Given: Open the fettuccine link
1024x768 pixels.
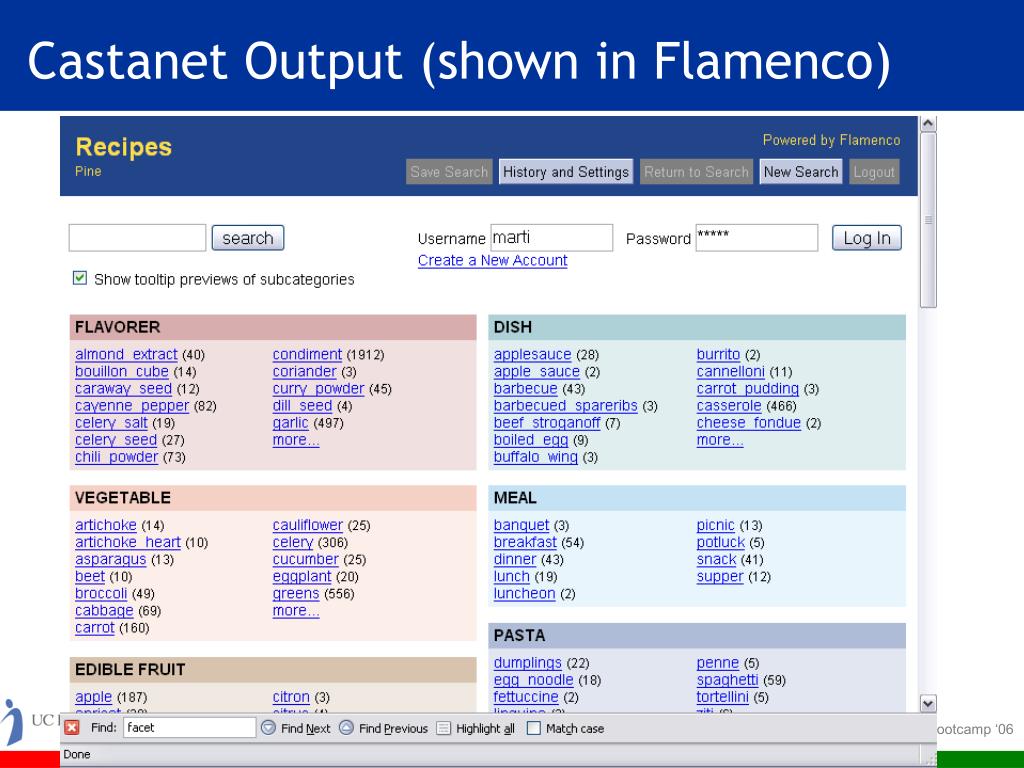Looking at the screenshot, I should tap(526, 697).
